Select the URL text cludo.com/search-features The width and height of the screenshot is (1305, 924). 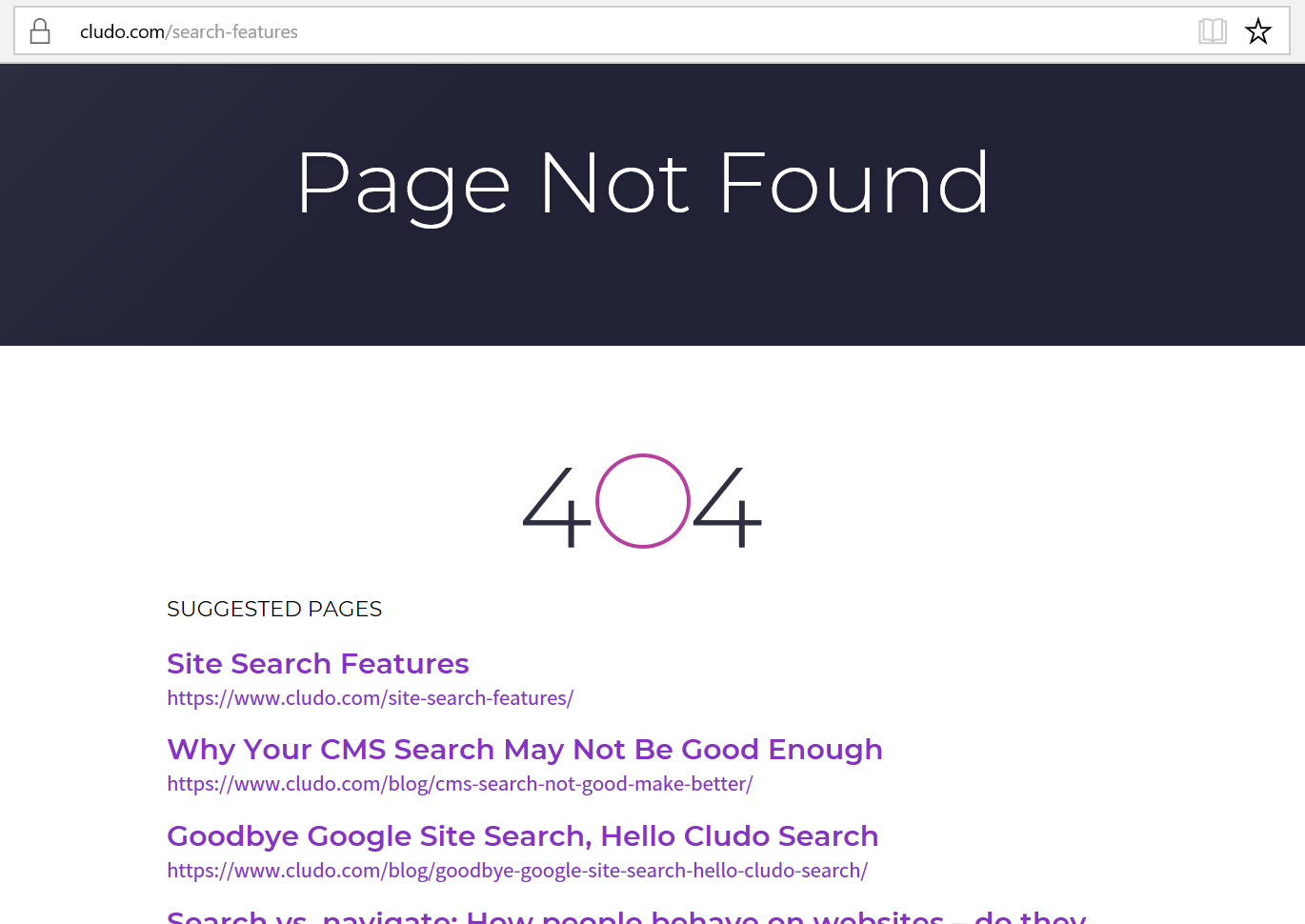click(189, 30)
